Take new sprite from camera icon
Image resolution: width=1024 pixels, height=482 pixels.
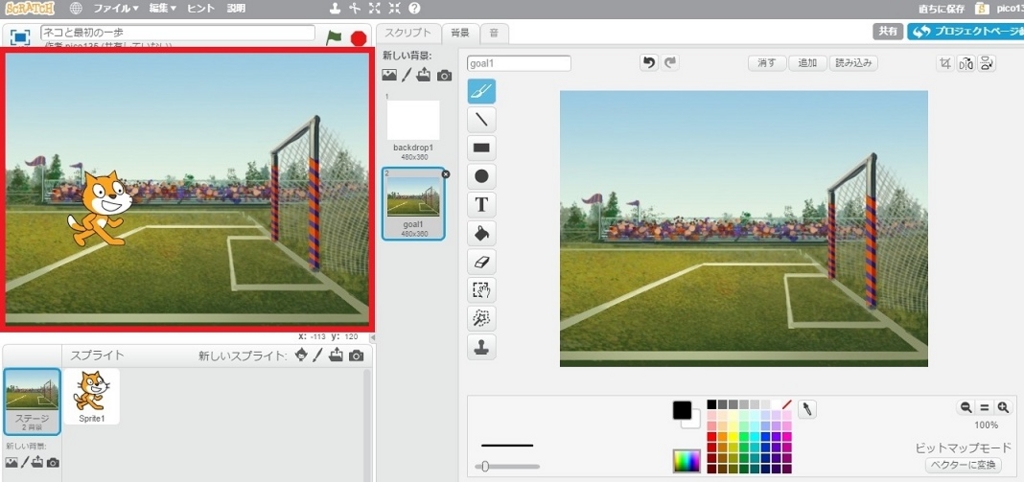356,355
